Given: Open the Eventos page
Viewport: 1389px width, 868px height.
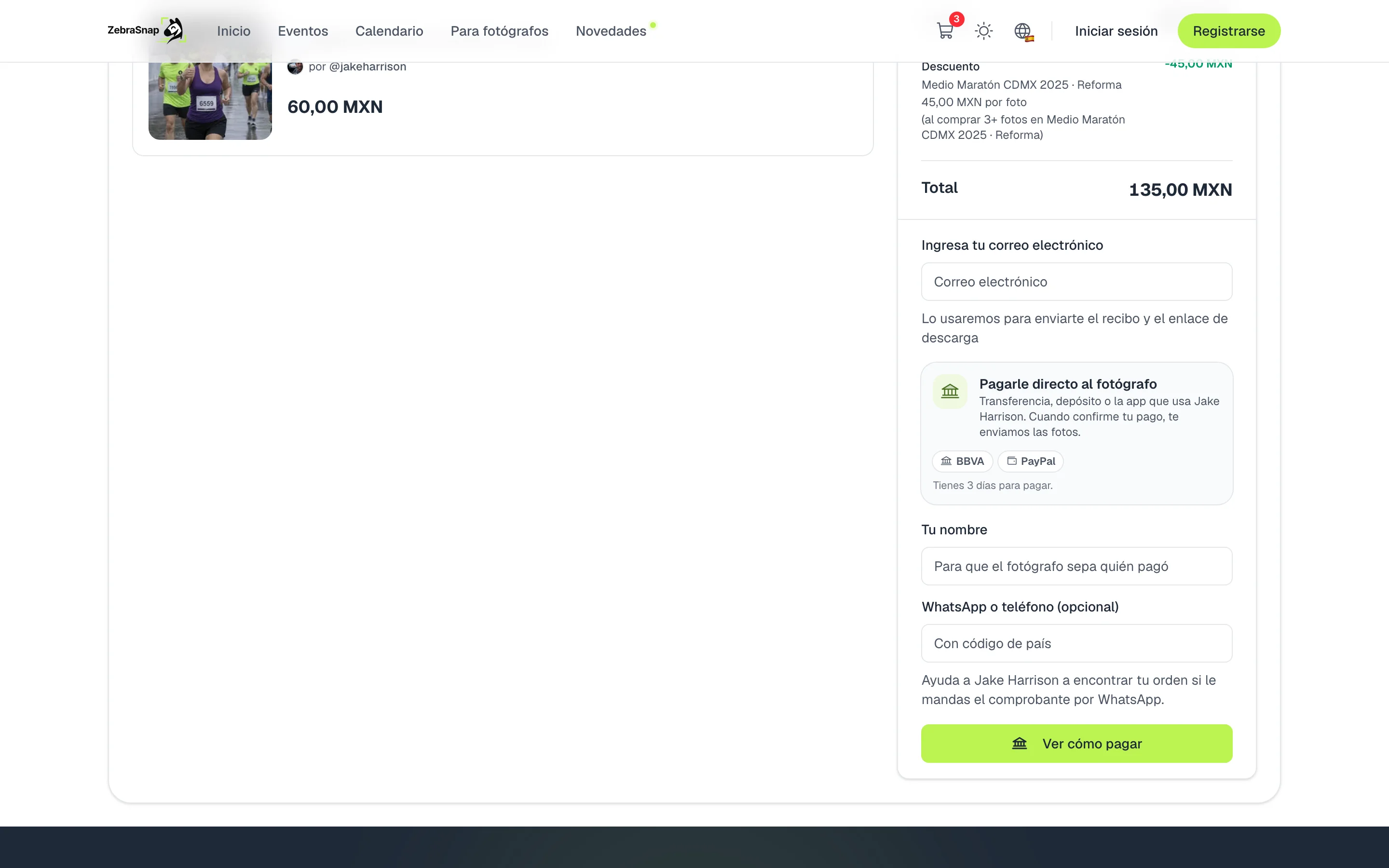Looking at the screenshot, I should tap(303, 31).
